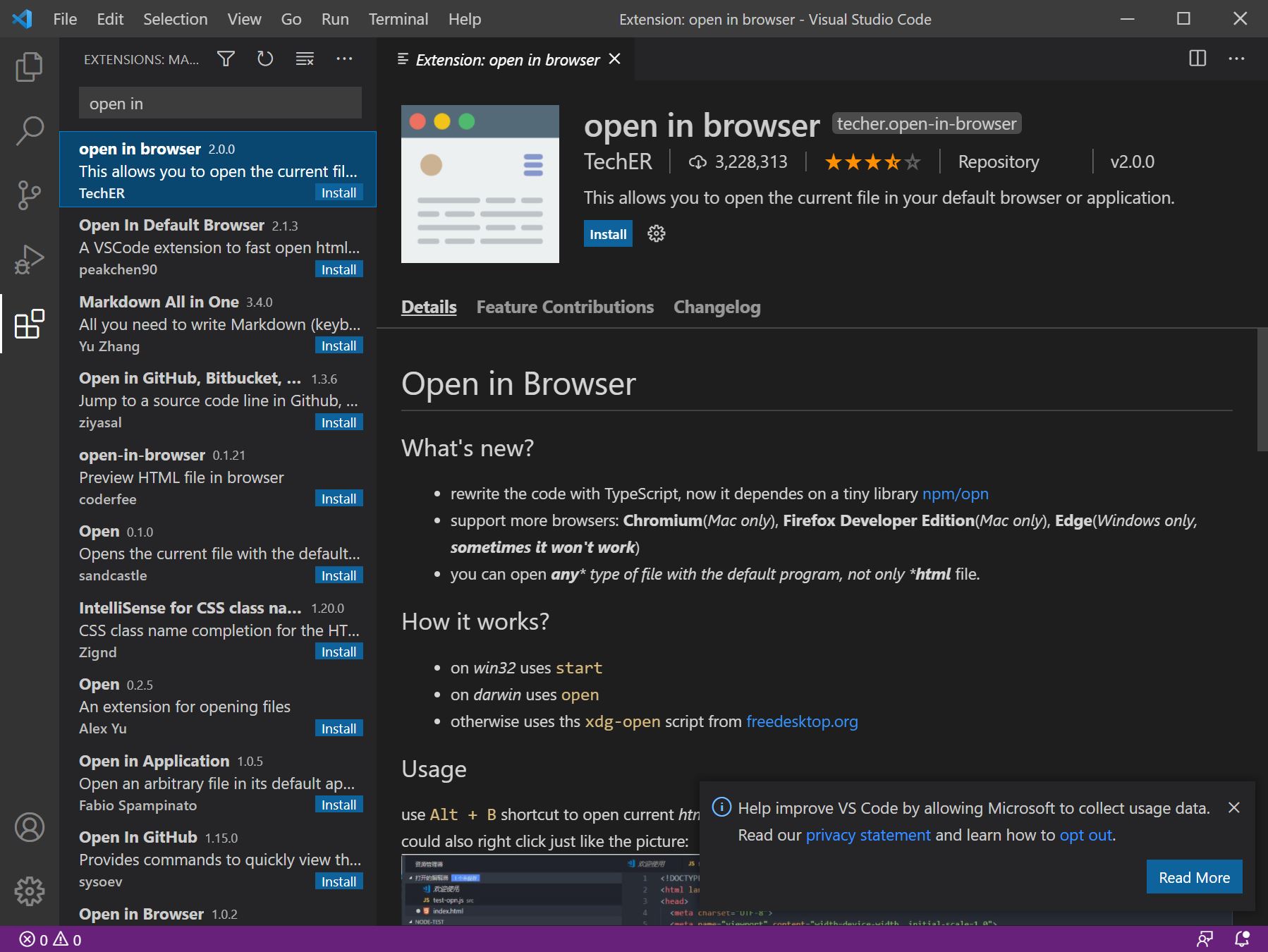Viewport: 1268px width, 952px height.
Task: Install TechER extension from list row
Action: tap(339, 193)
